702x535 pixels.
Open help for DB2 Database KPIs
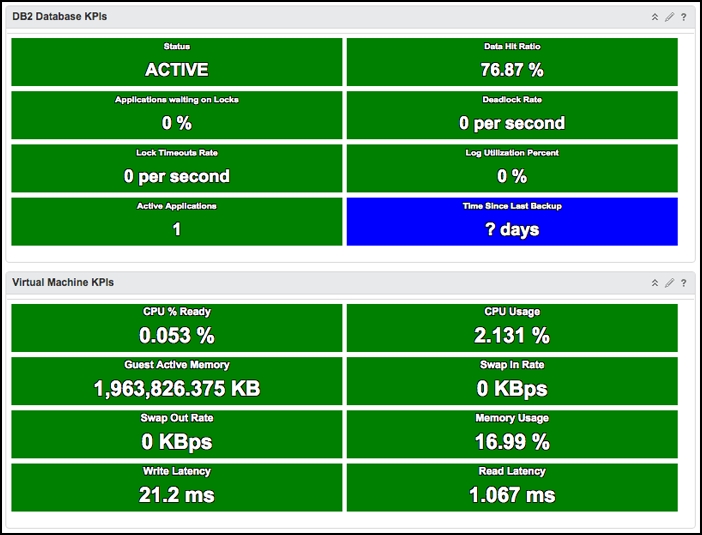684,17
